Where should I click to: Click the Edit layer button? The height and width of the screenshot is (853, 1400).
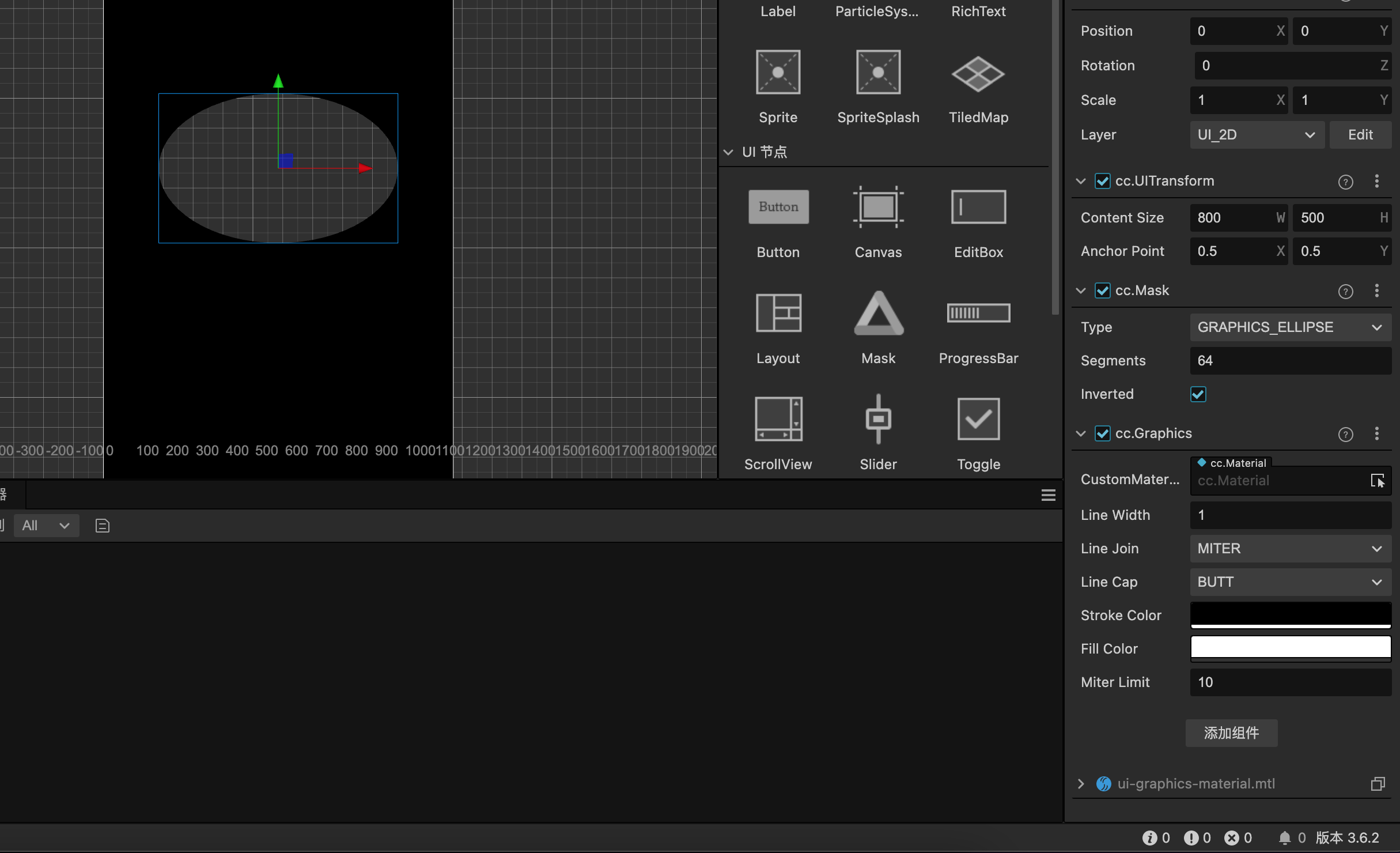[x=1360, y=135]
